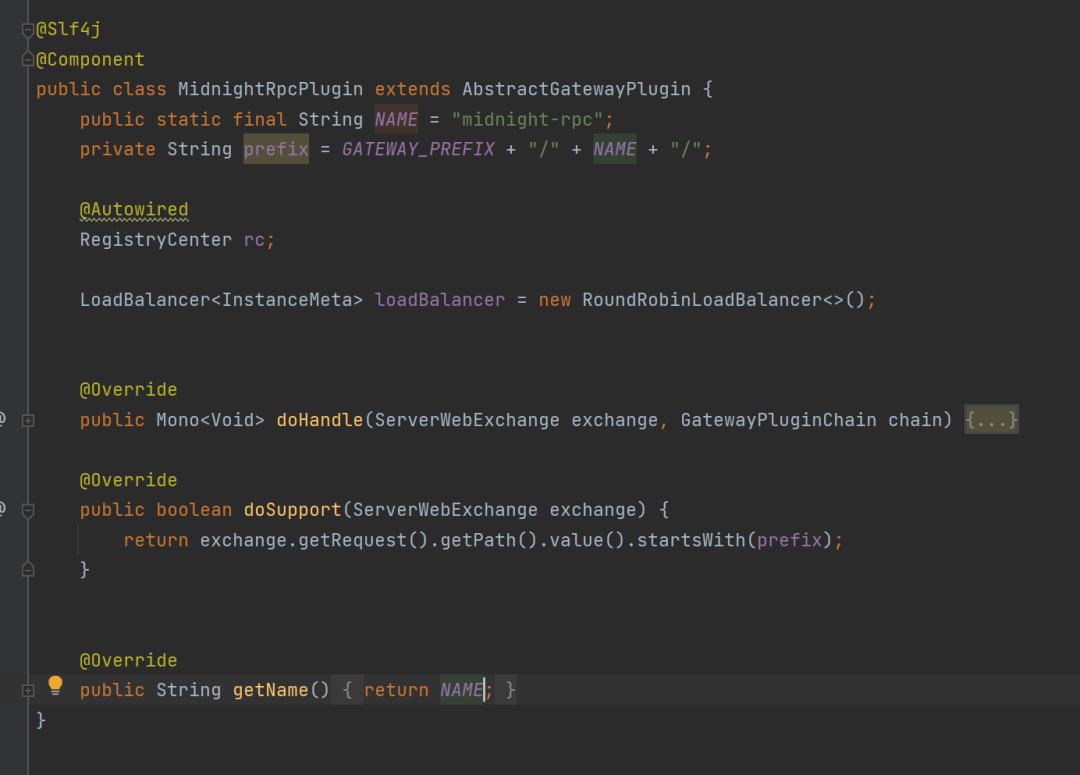Image resolution: width=1080 pixels, height=775 pixels.
Task: Click the RegistryCenter type name
Action: pyautogui.click(x=156, y=240)
